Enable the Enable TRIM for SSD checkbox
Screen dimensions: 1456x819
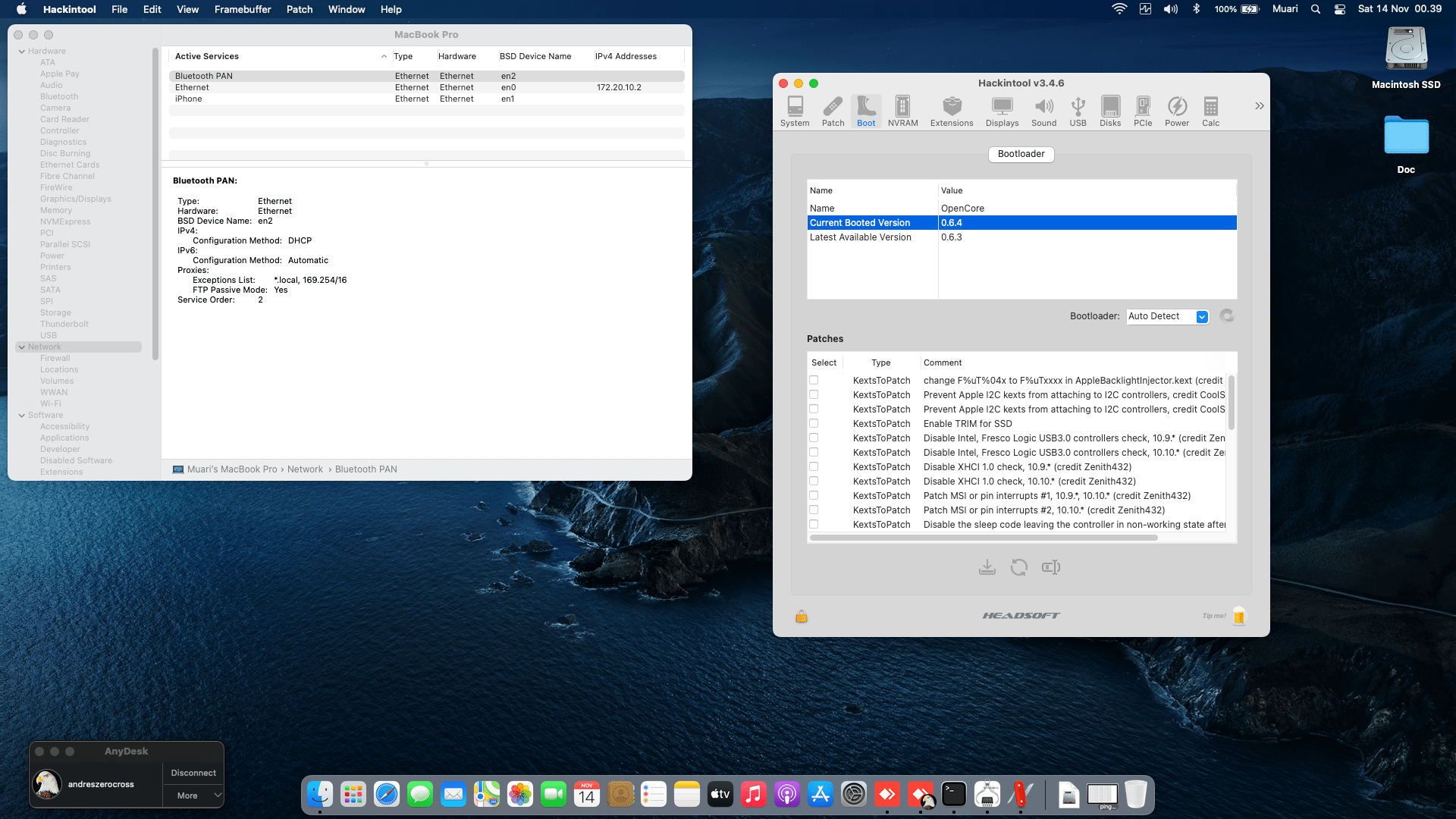(x=814, y=423)
